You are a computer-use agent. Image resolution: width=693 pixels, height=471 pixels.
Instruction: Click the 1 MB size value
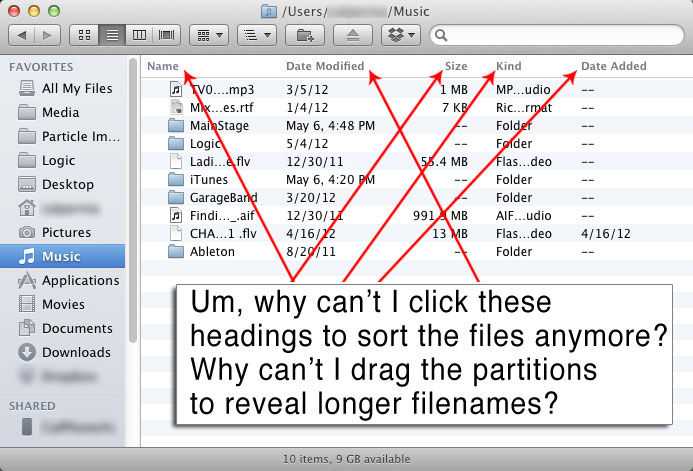(454, 90)
